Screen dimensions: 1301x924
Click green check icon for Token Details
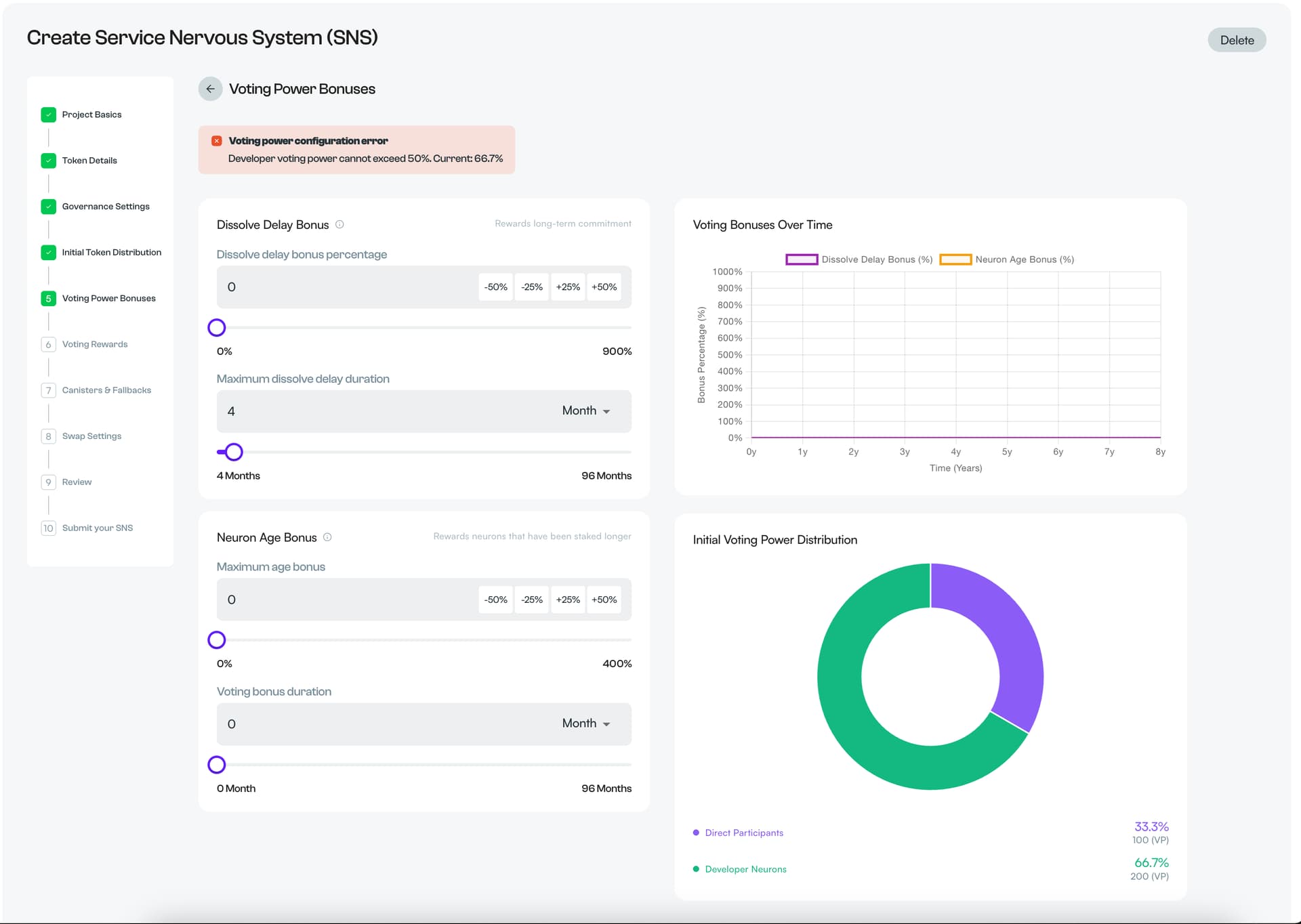48,161
